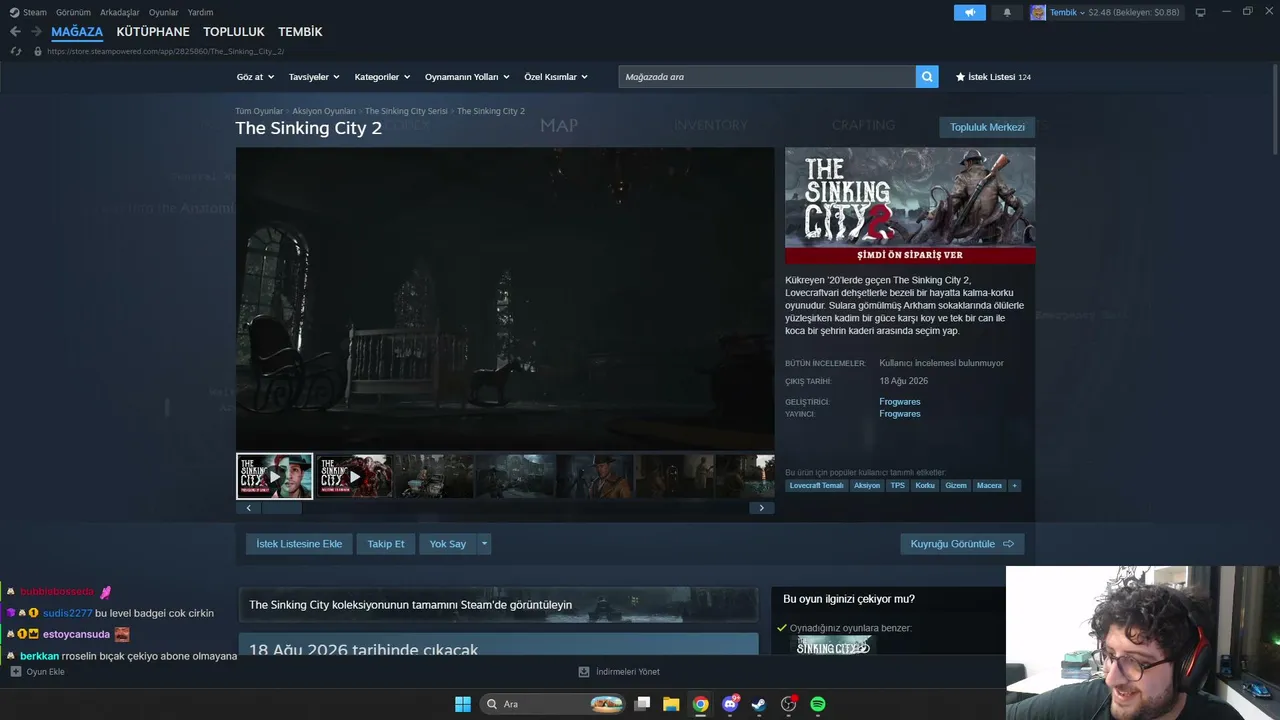This screenshot has height=720, width=1280.
Task: Open Discord from the taskbar
Action: pyautogui.click(x=730, y=704)
